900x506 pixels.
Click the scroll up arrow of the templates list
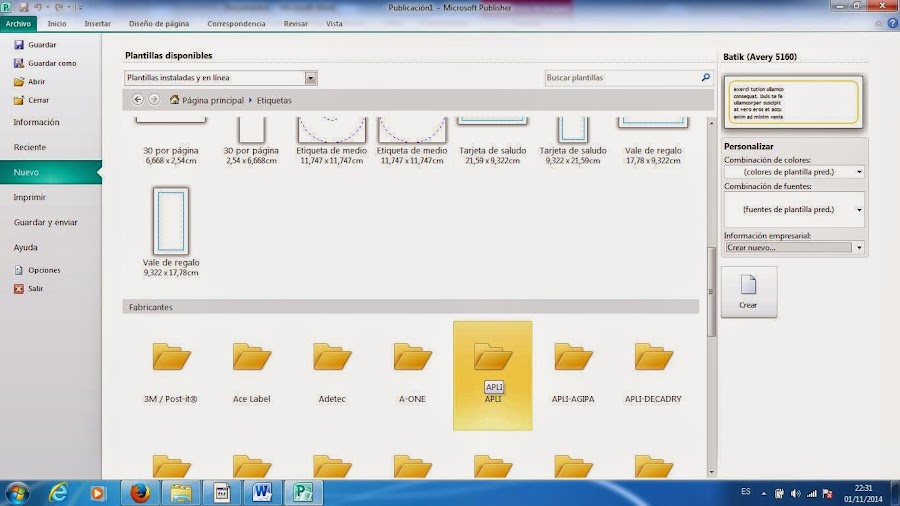coord(712,123)
